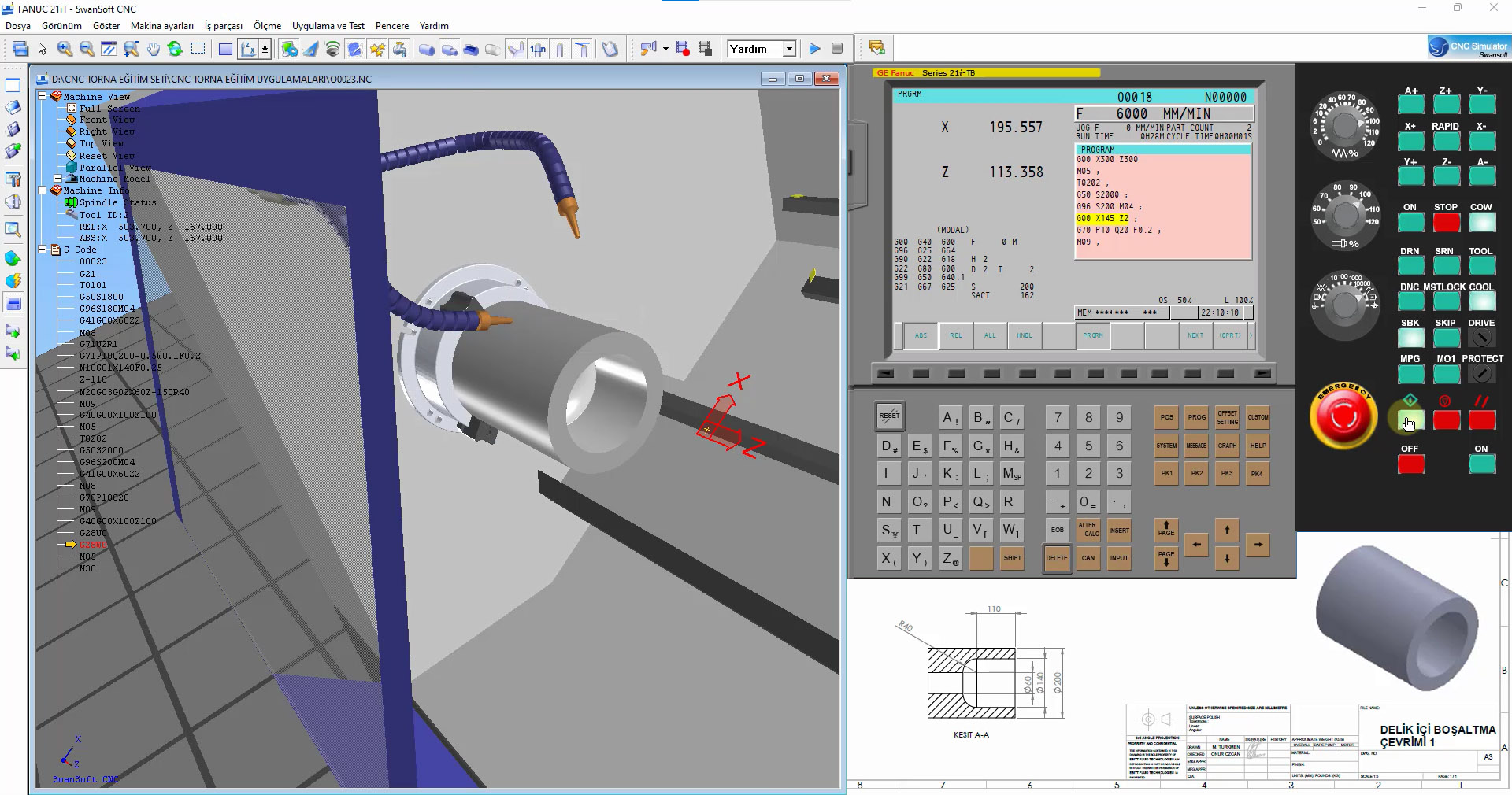Click the feedrate override rotary knob
The image size is (1512, 795).
(x=1345, y=126)
